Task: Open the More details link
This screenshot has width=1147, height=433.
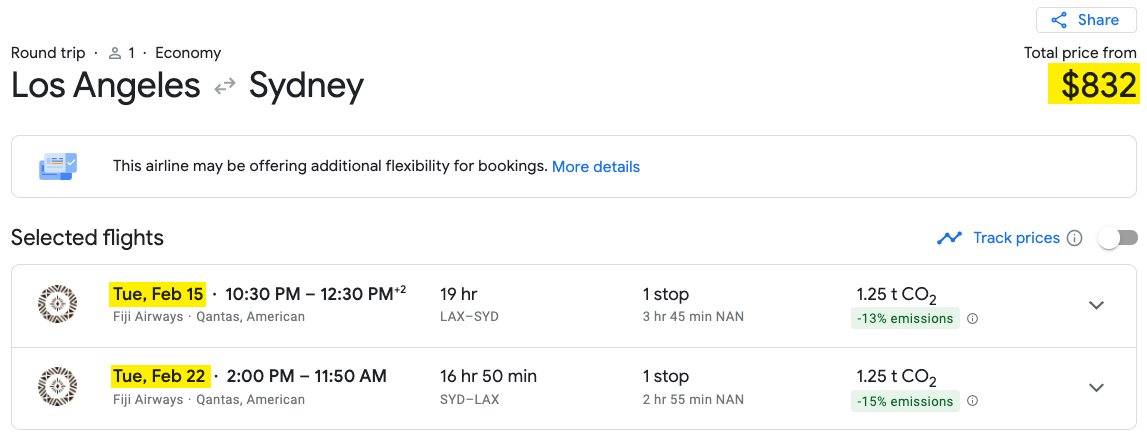Action: 595,167
